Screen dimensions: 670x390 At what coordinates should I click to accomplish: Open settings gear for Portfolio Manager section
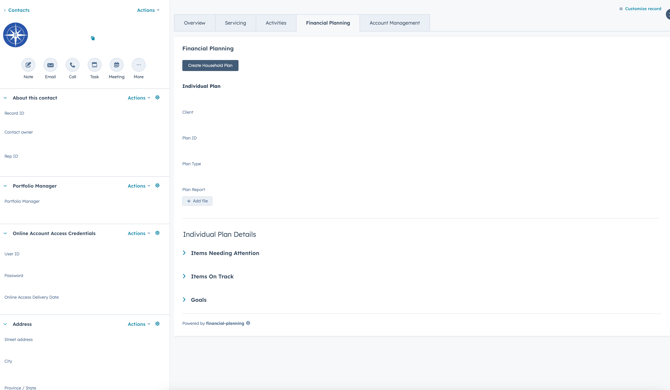157,185
